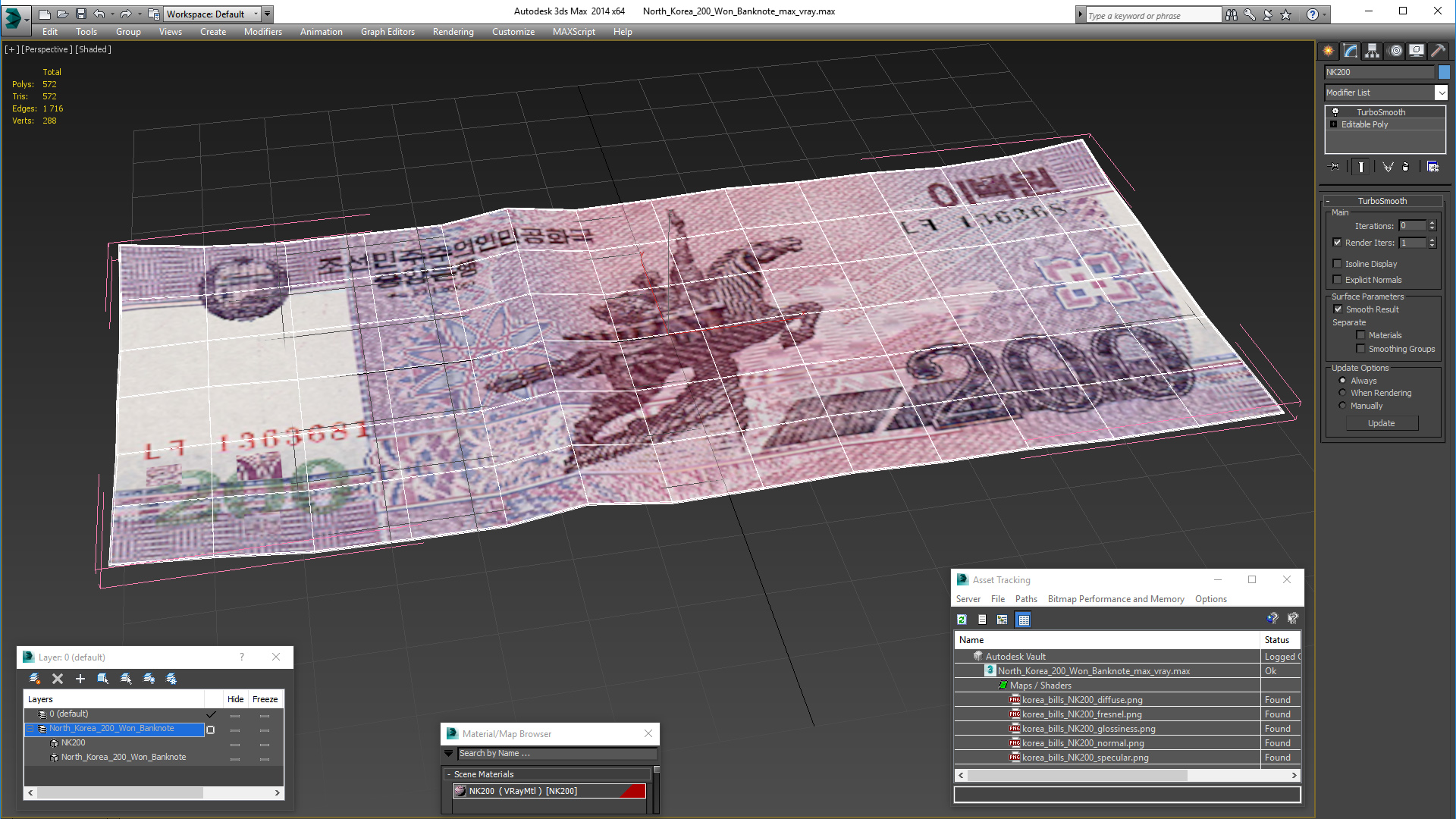Screen dimensions: 1456x819
Task: Expand the Editable Poly sub-object tree
Action: click(1333, 124)
